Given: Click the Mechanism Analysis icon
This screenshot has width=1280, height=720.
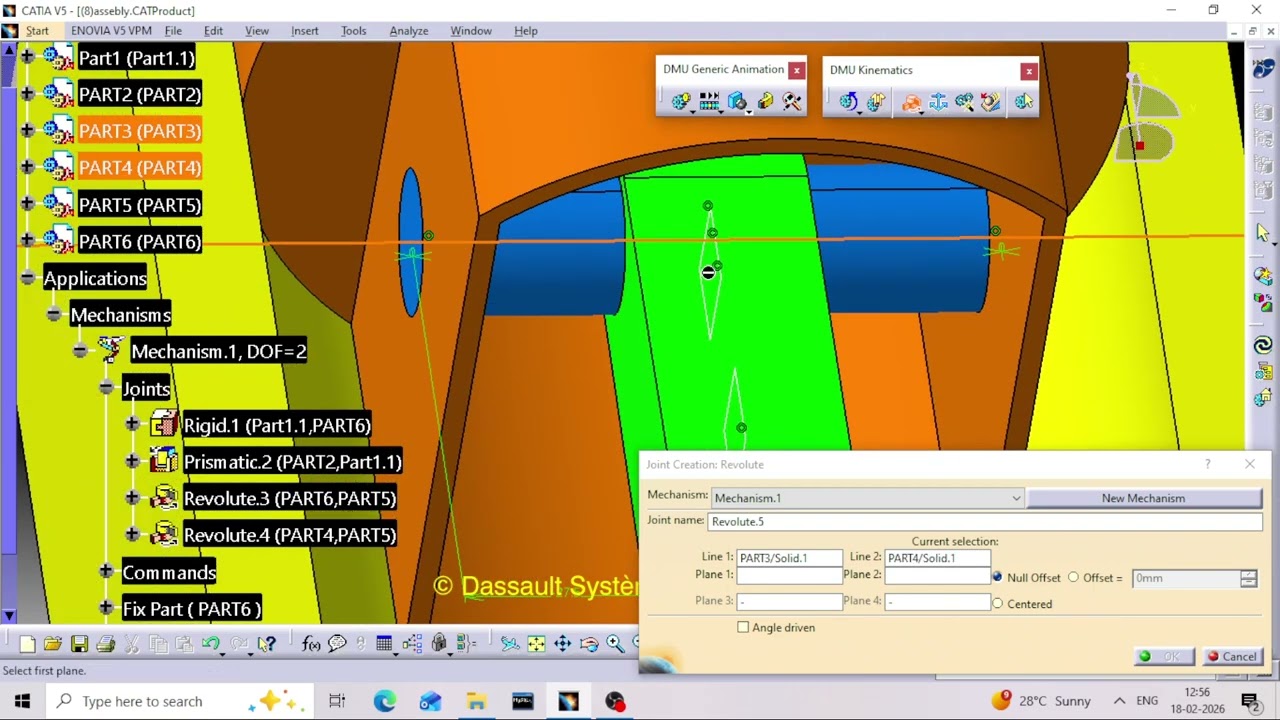Looking at the screenshot, I should [1024, 101].
